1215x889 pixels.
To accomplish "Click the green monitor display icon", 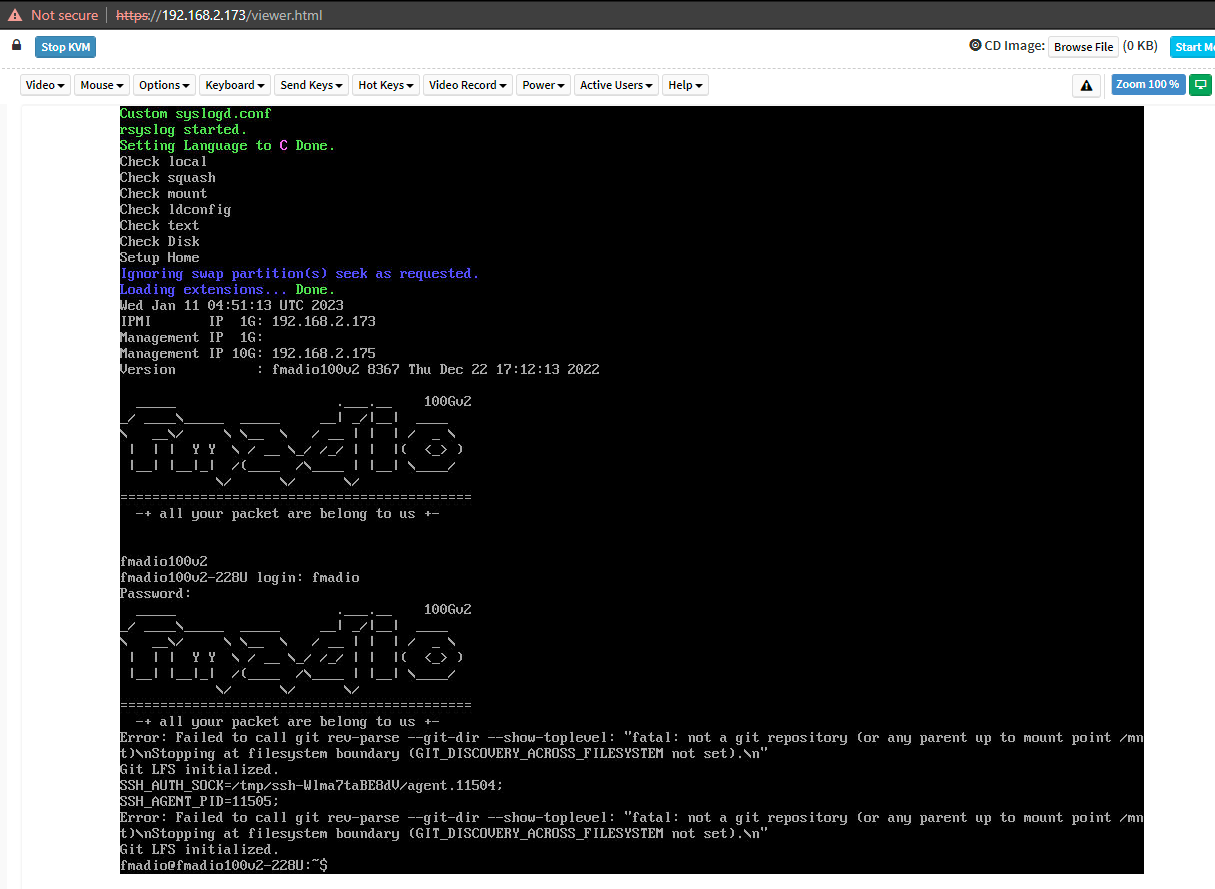I will coord(1200,85).
